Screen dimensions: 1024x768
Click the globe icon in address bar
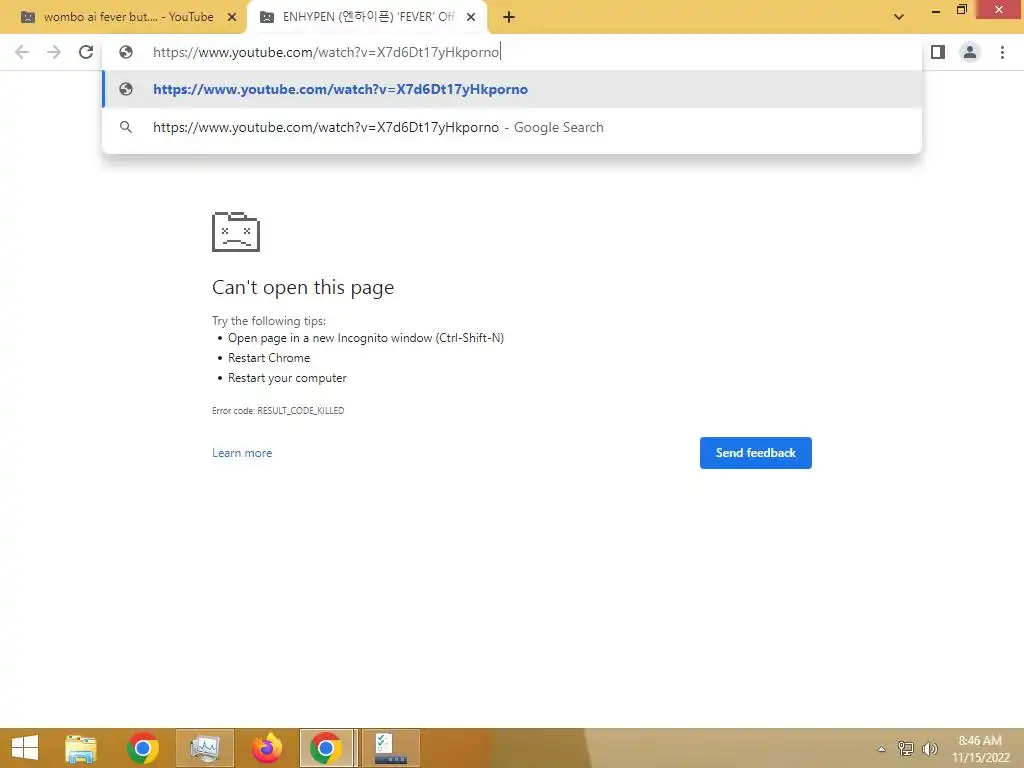coord(126,52)
